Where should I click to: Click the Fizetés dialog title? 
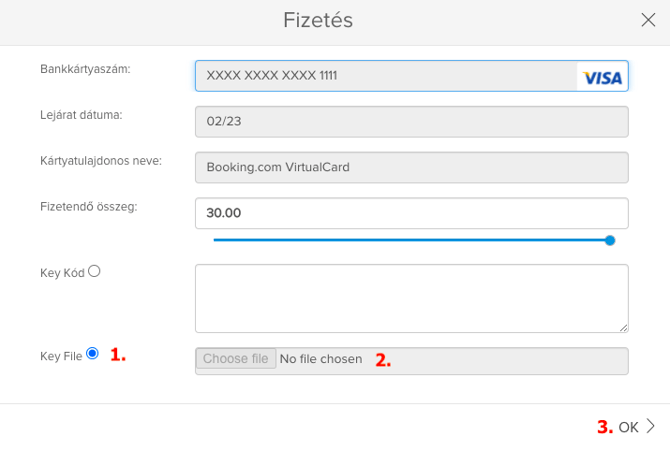pos(319,20)
